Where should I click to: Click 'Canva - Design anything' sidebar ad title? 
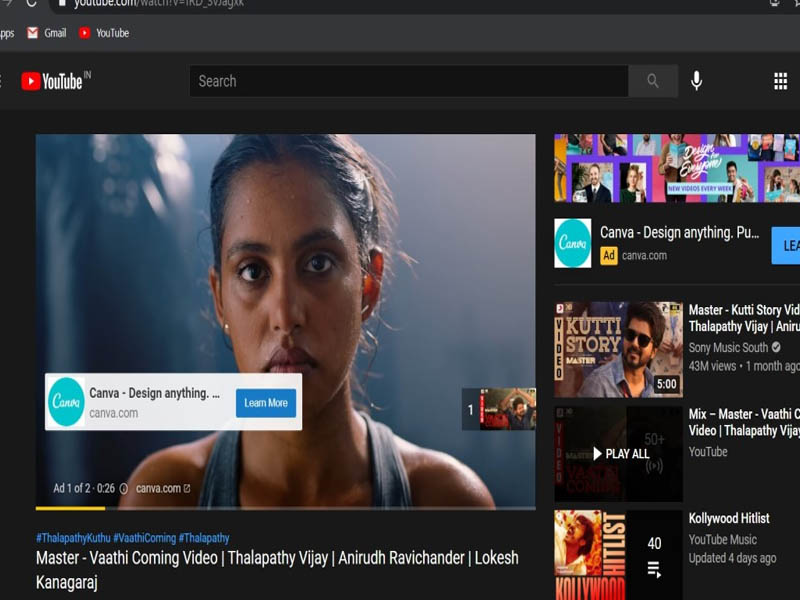click(679, 233)
